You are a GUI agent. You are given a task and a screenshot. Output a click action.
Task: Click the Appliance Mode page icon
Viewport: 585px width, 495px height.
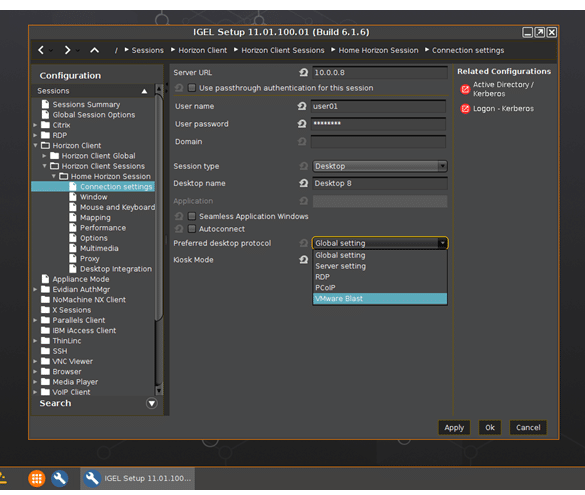point(46,279)
